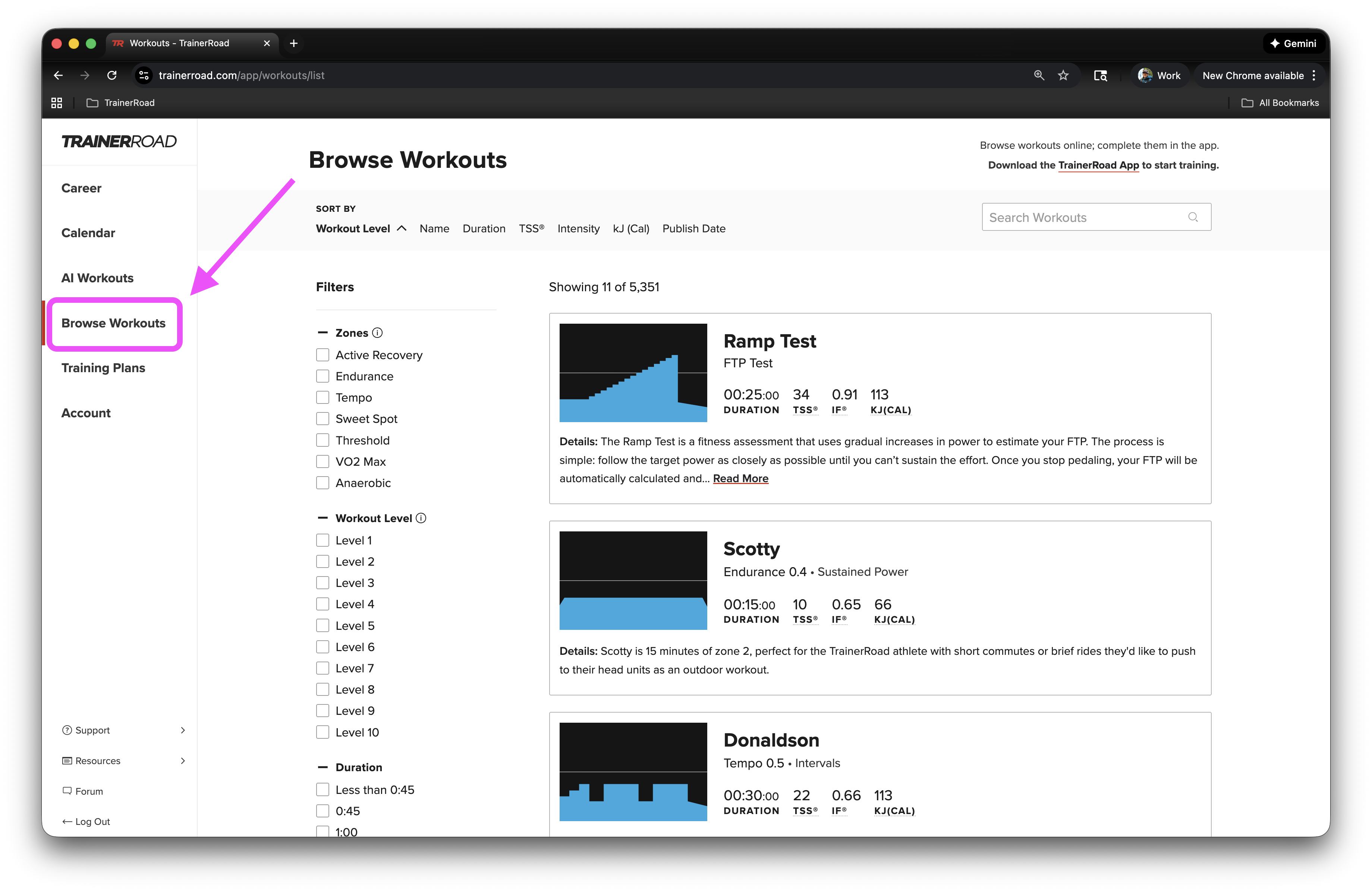Viewport: 1372px width, 892px height.
Task: Open Training Plans
Action: pyautogui.click(x=103, y=368)
